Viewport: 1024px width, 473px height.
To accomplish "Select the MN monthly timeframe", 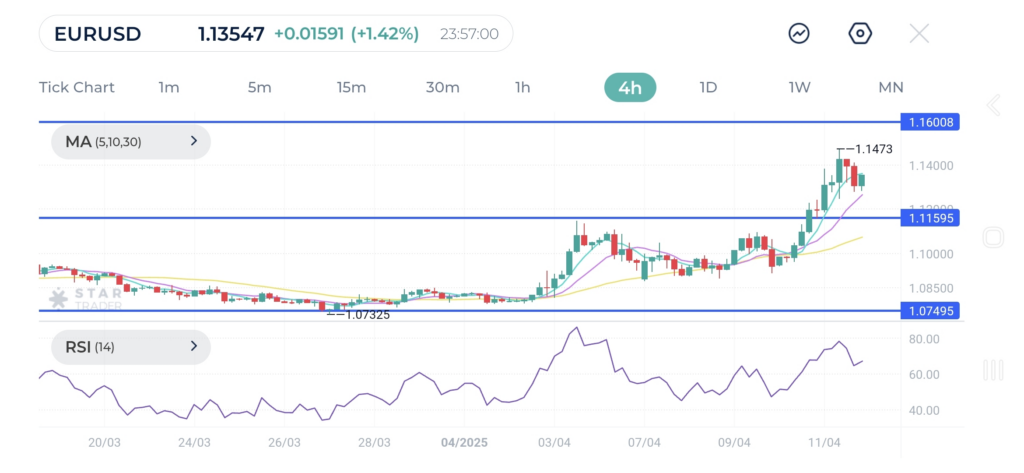I will 890,87.
